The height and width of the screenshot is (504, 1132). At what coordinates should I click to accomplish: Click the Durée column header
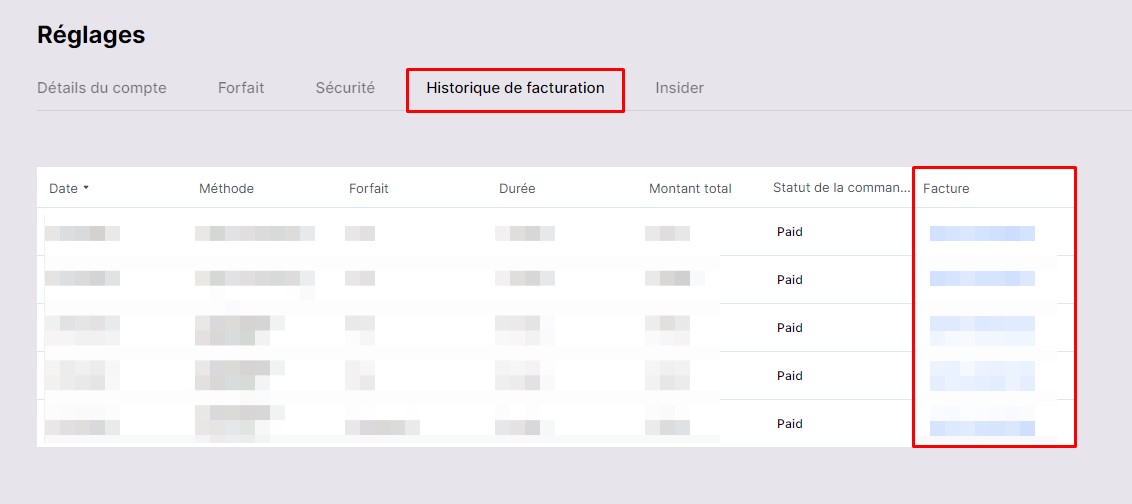coord(517,189)
